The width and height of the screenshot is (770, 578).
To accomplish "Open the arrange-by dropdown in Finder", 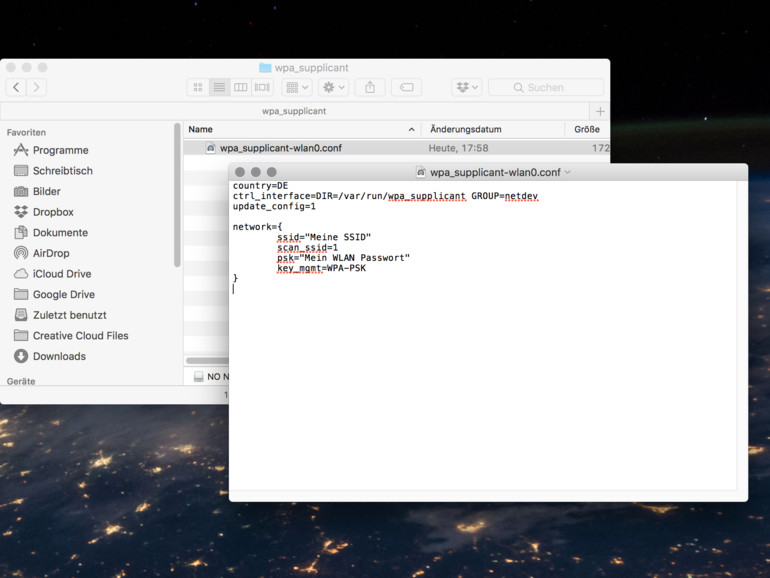I will 297,87.
